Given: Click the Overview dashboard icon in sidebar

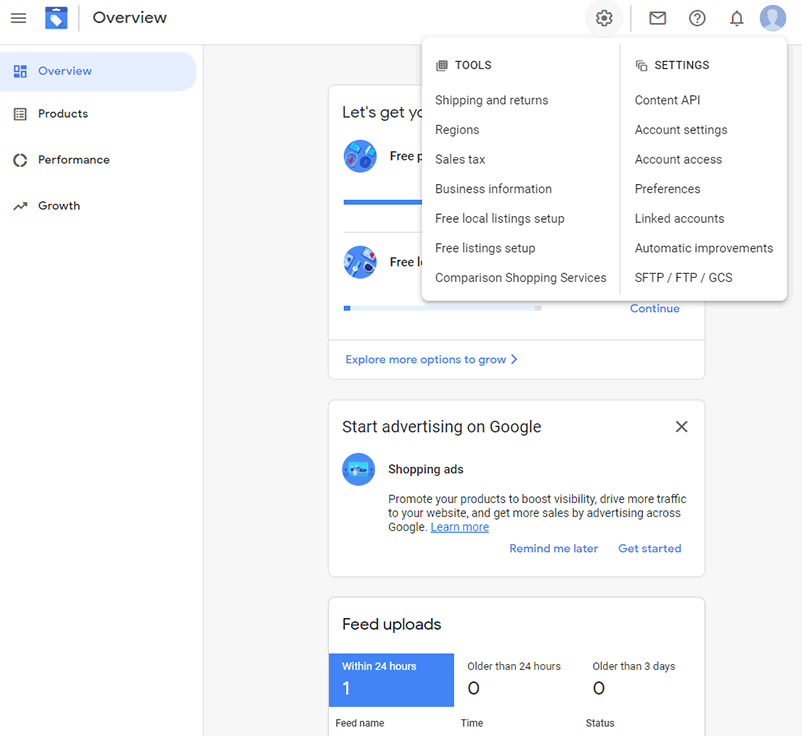Looking at the screenshot, I should (20, 71).
